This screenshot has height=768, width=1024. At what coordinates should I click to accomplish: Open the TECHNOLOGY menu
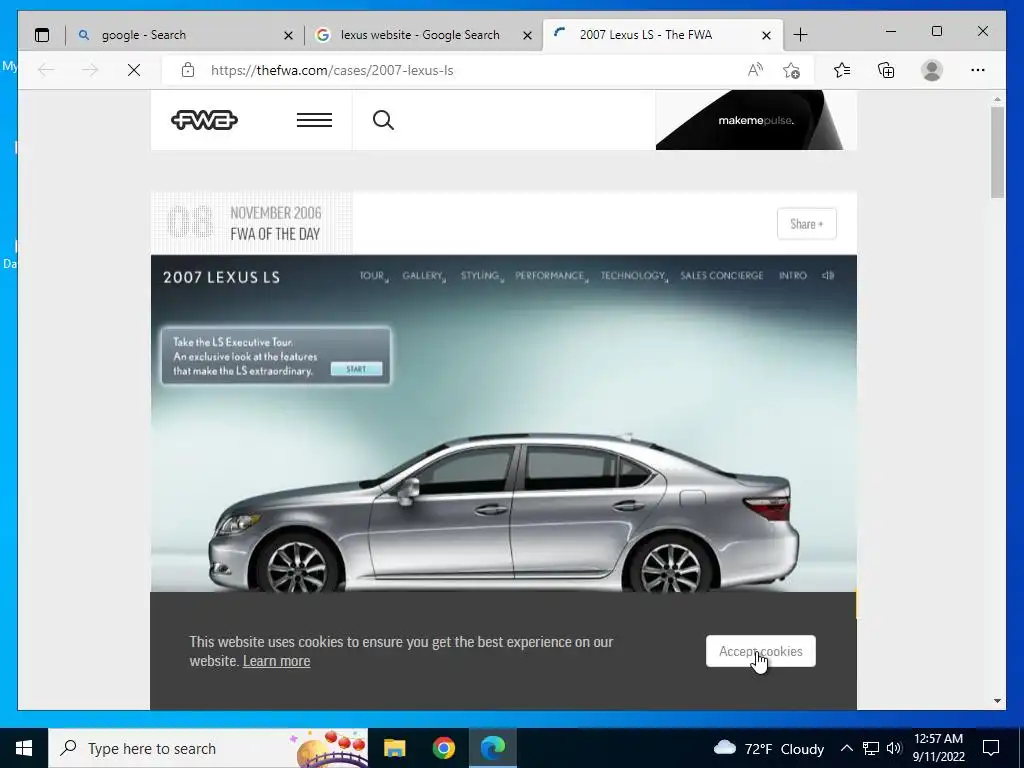click(x=633, y=276)
